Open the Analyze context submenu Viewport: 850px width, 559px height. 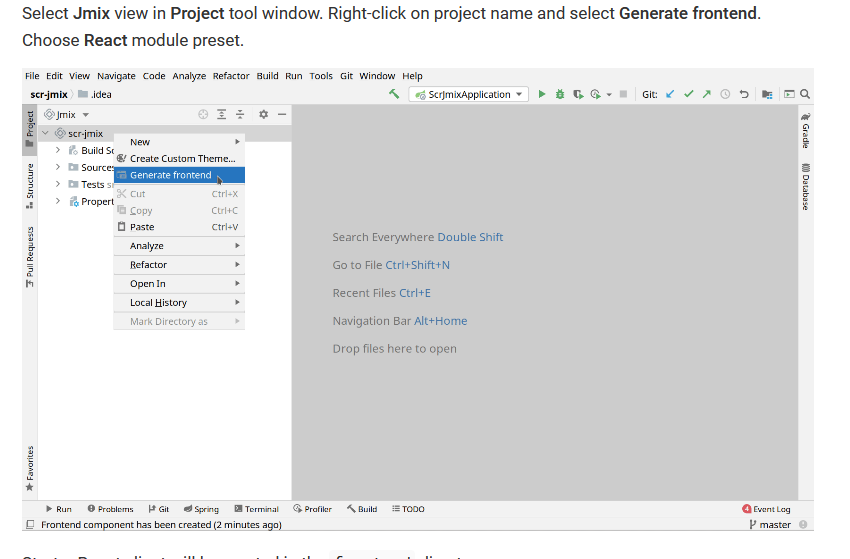tap(179, 246)
